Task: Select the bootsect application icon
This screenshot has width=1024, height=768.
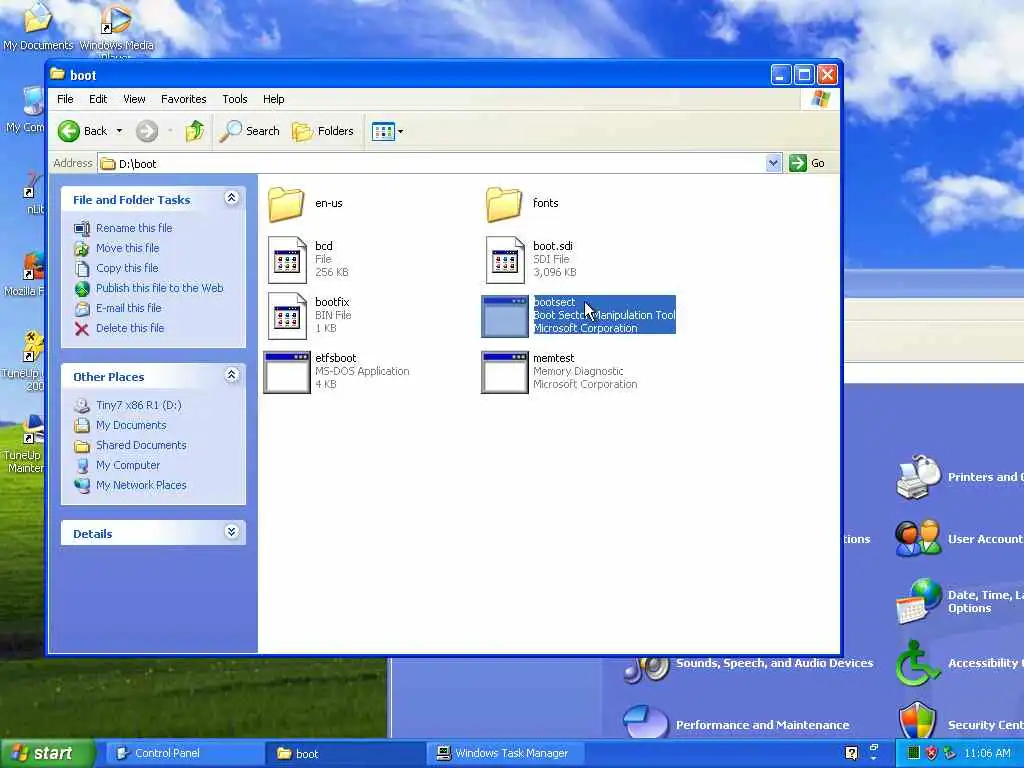Action: click(505, 317)
